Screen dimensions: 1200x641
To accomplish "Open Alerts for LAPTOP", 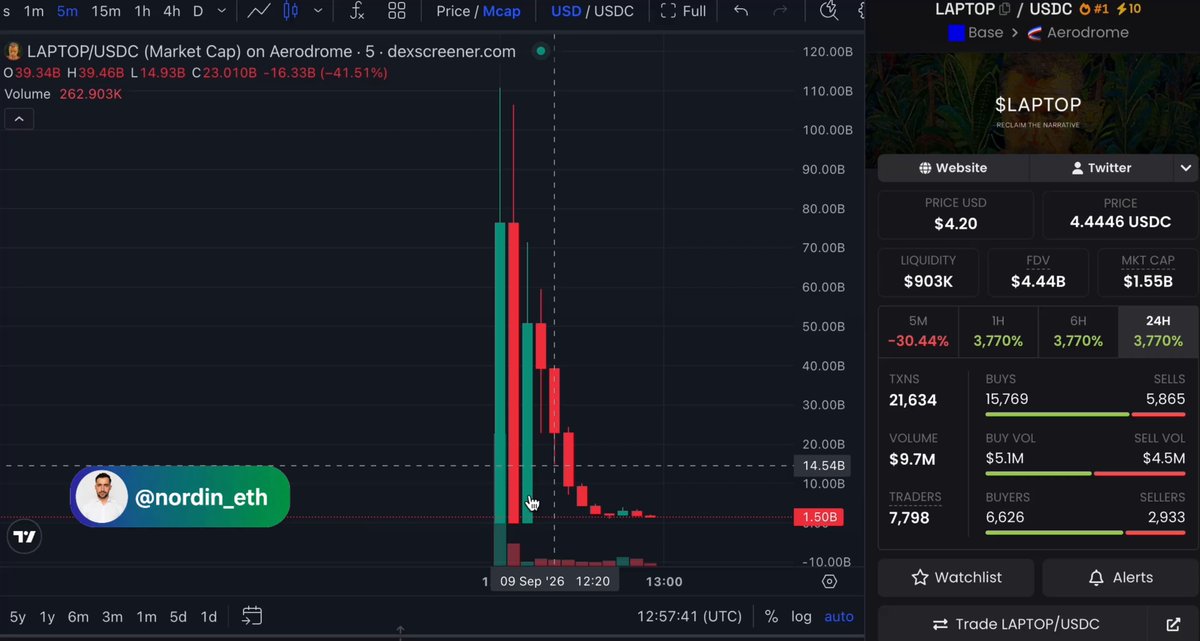I will click(1120, 577).
